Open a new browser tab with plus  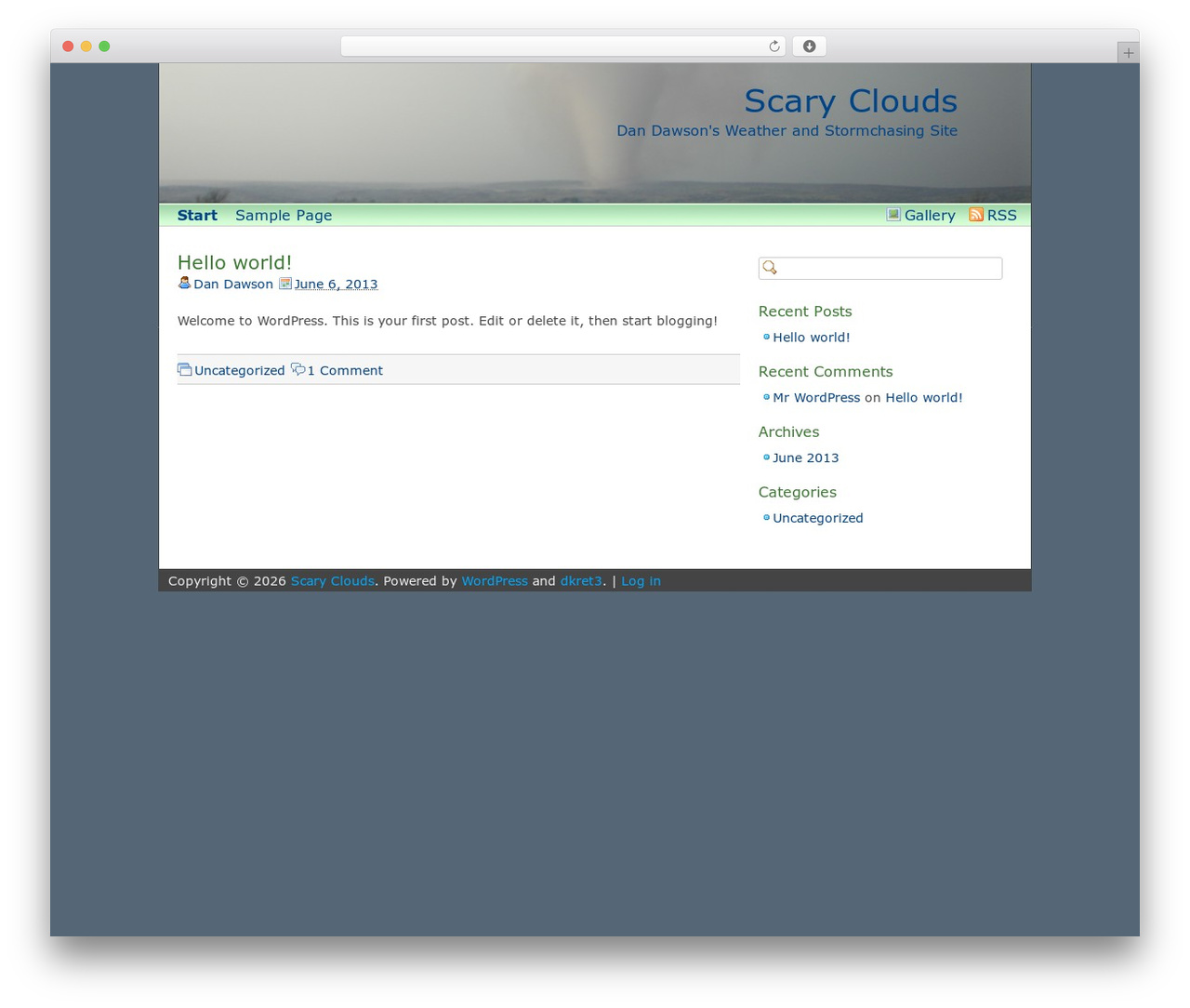1128,53
